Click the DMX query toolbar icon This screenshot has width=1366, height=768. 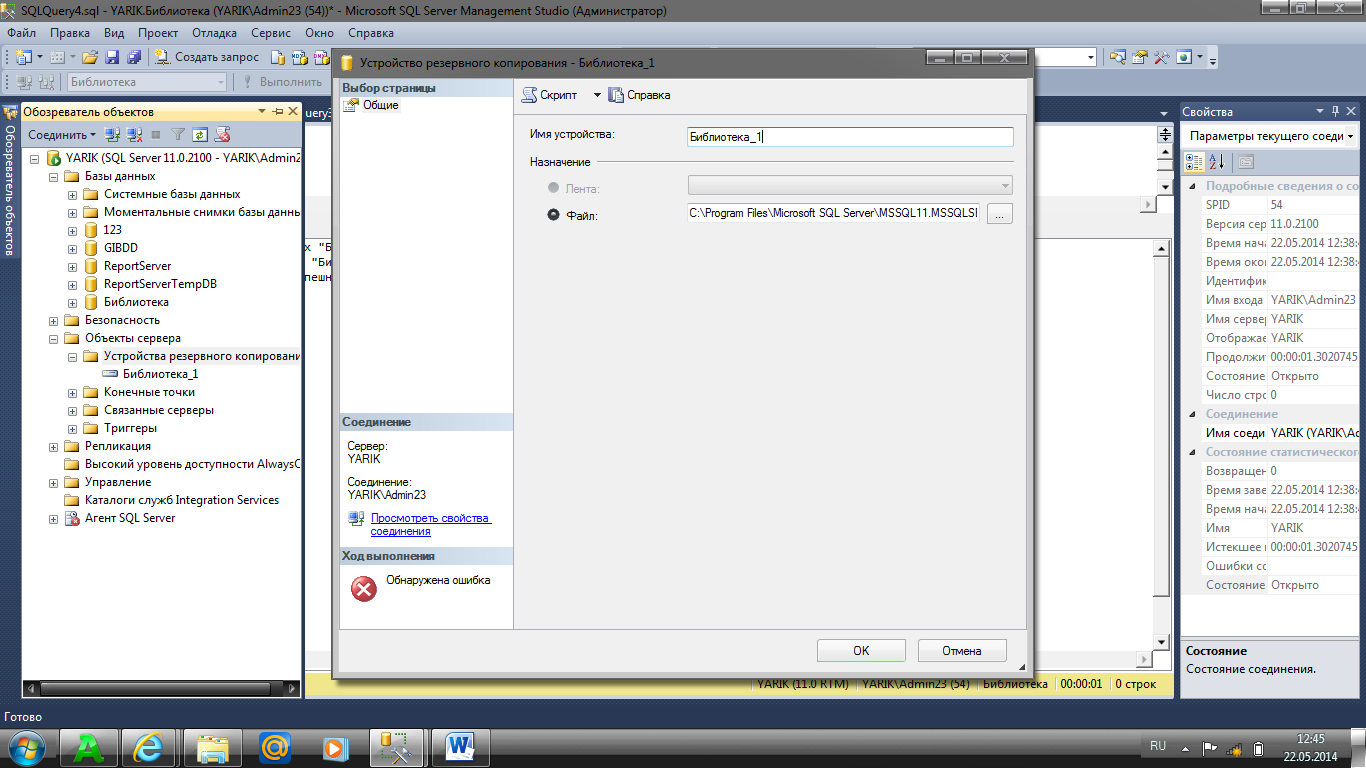[x=322, y=57]
